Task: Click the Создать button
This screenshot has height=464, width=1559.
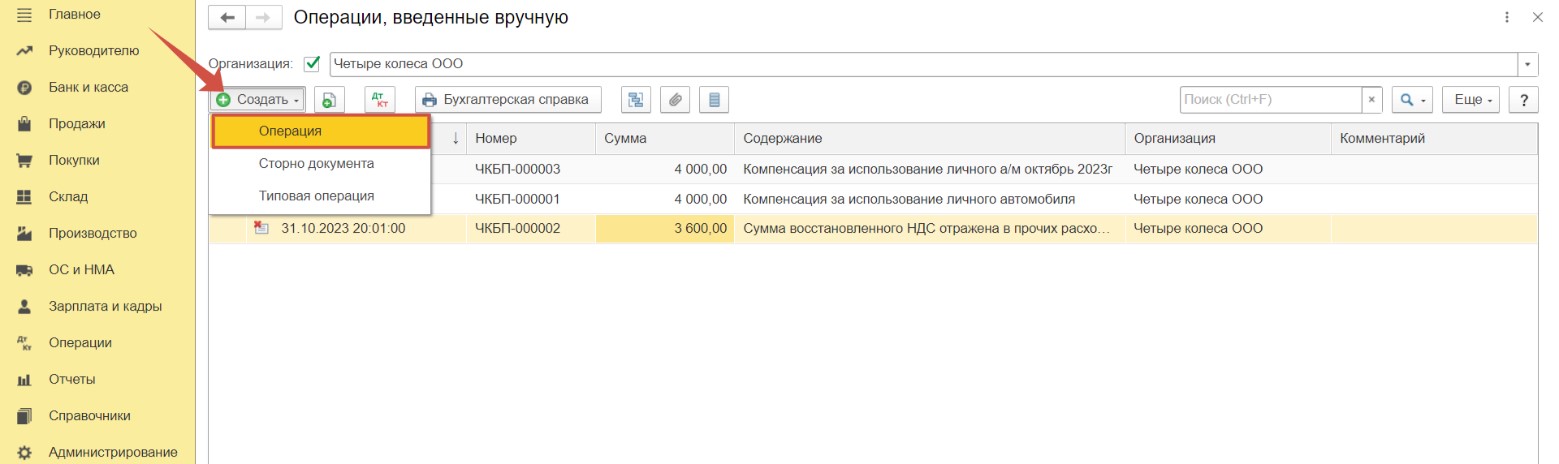Action: [x=258, y=100]
